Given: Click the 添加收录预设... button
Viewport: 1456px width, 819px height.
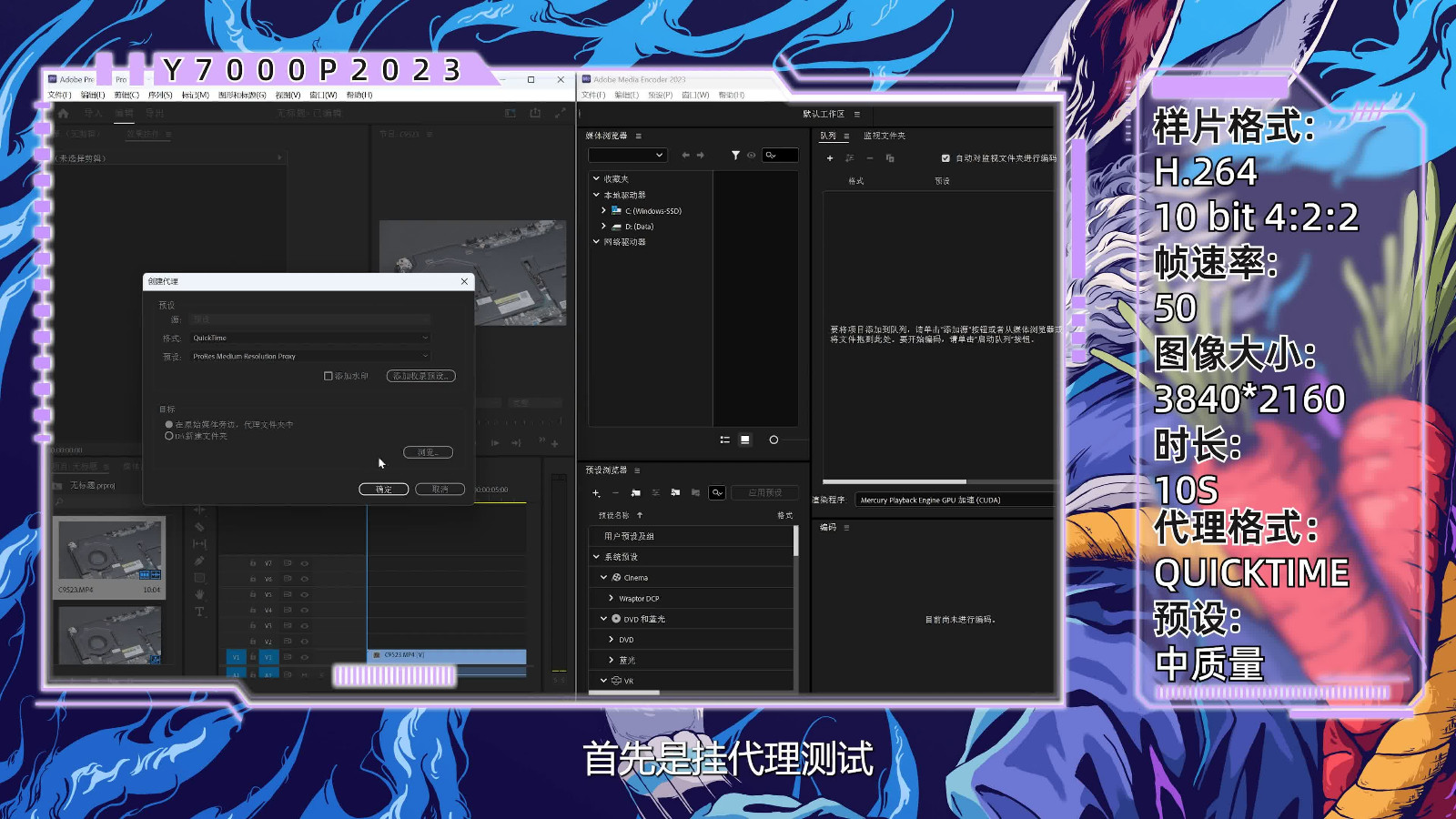Looking at the screenshot, I should [420, 376].
